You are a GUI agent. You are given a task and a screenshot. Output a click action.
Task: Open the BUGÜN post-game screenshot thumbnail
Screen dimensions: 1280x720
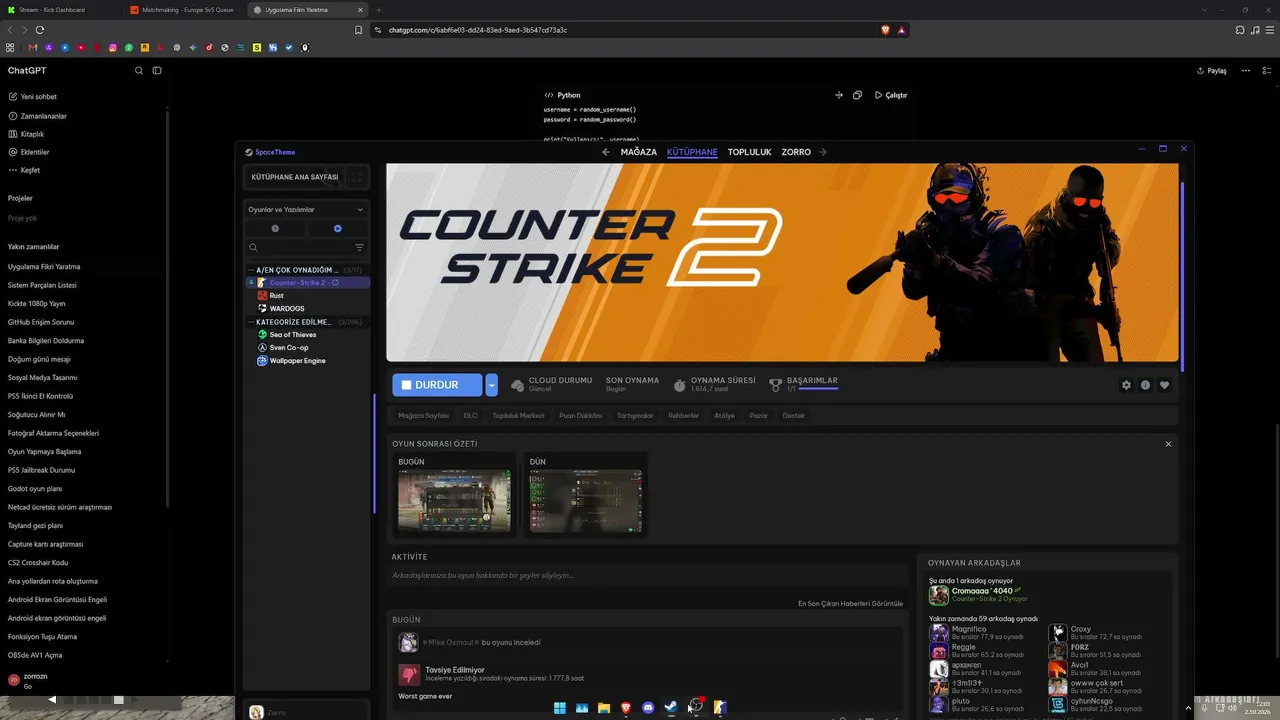454,500
